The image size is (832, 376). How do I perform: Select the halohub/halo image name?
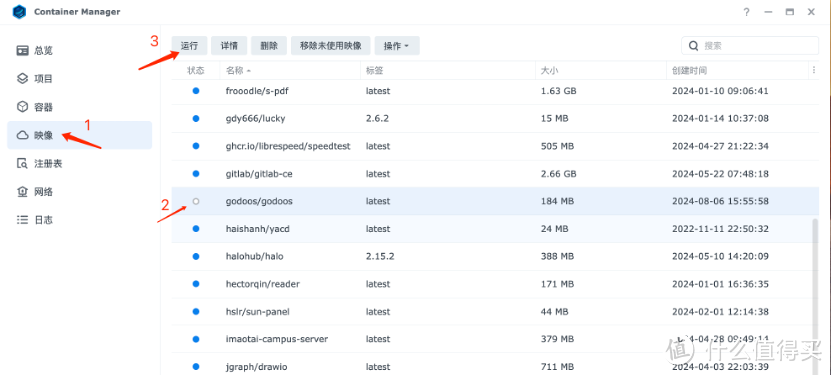255,257
